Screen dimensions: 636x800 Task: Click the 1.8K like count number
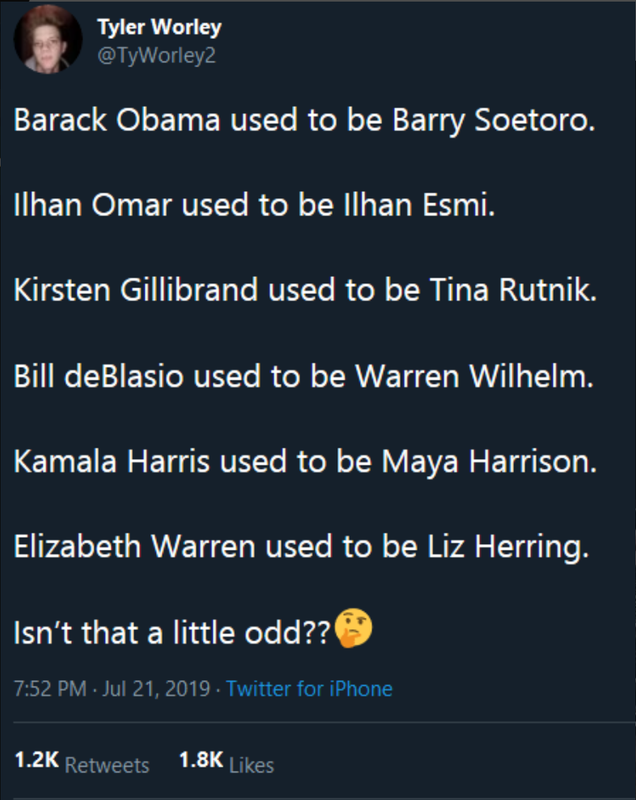[x=201, y=760]
